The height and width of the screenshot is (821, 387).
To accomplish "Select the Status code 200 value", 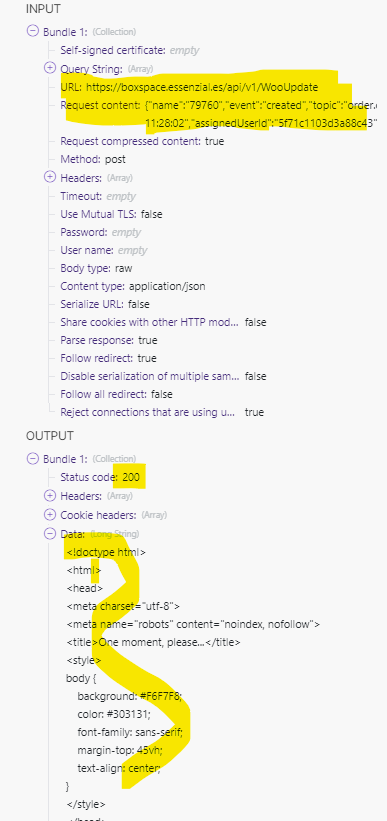I will (x=131, y=477).
